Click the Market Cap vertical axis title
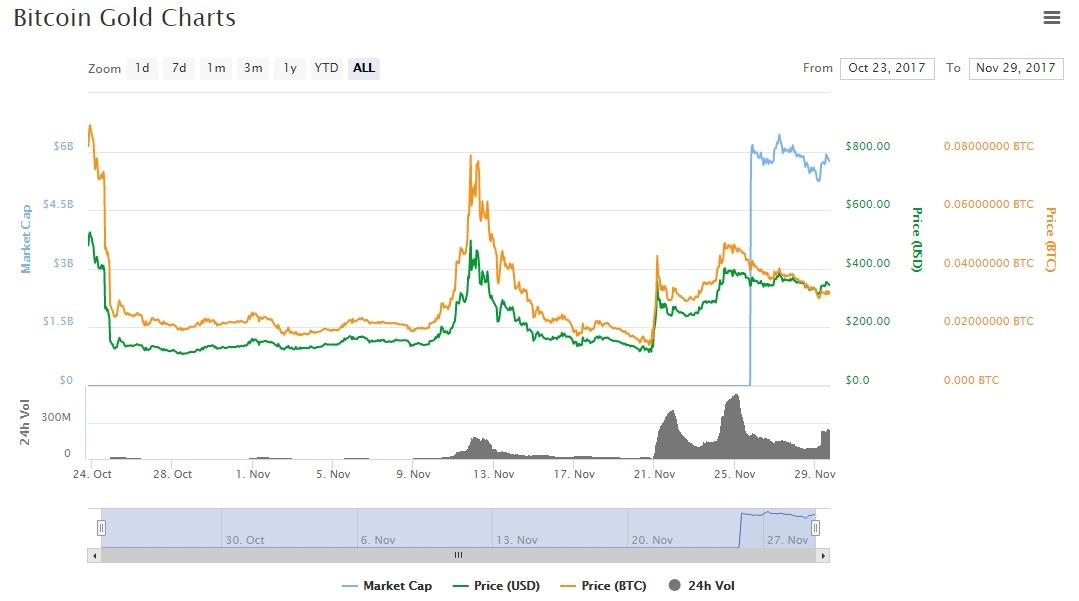The height and width of the screenshot is (601, 1079). 26,239
